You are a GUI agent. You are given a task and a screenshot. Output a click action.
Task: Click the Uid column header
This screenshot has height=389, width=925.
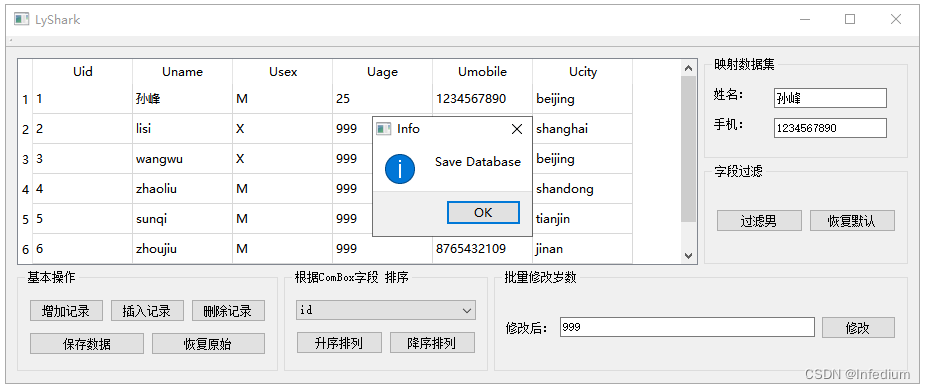tap(83, 71)
